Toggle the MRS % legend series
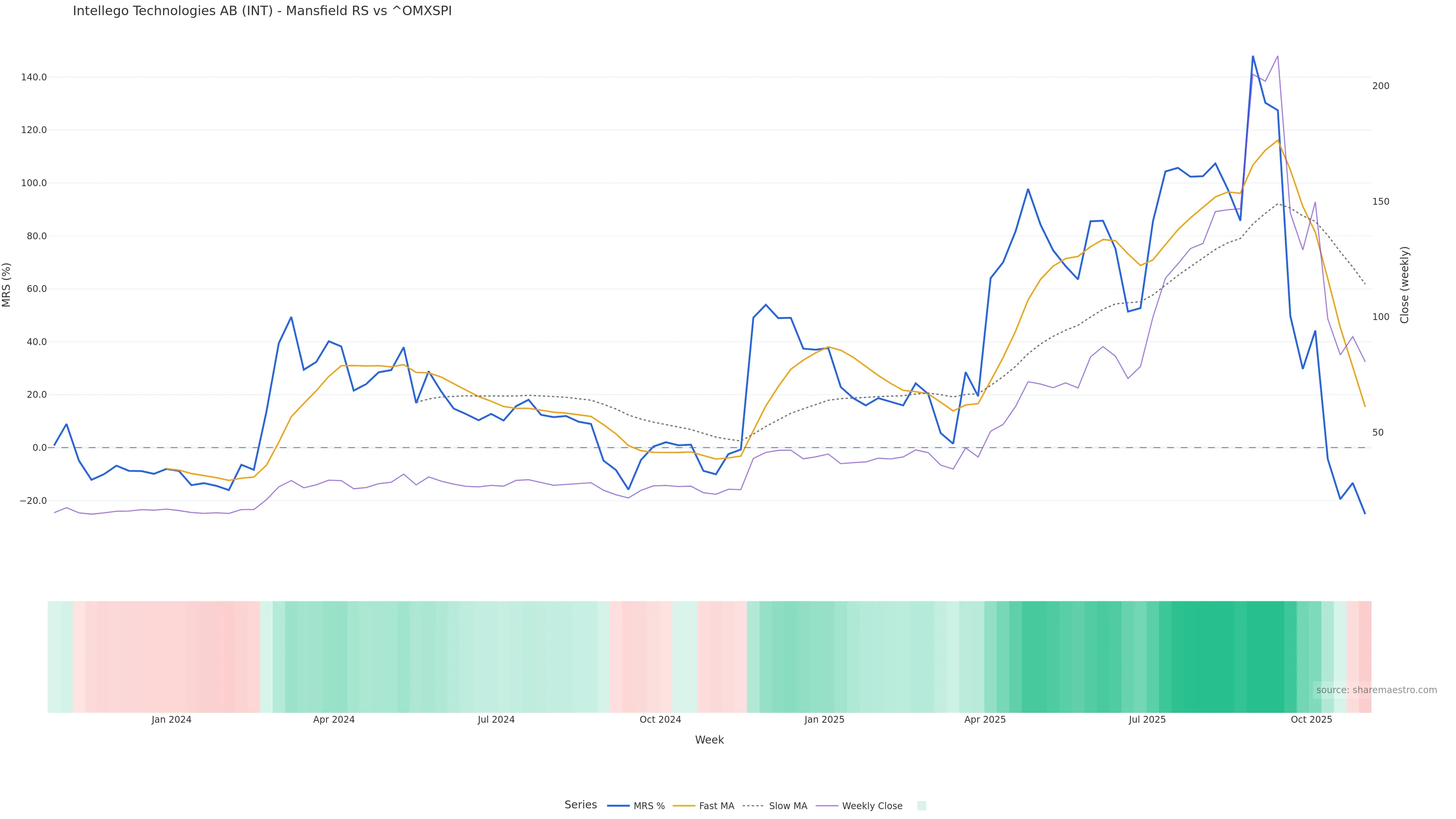This screenshot has height=819, width=1456. click(649, 806)
